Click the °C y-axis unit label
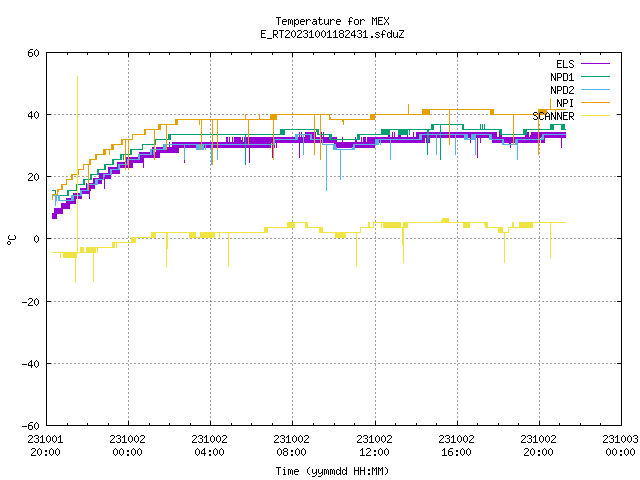640x480 pixels. (11, 240)
